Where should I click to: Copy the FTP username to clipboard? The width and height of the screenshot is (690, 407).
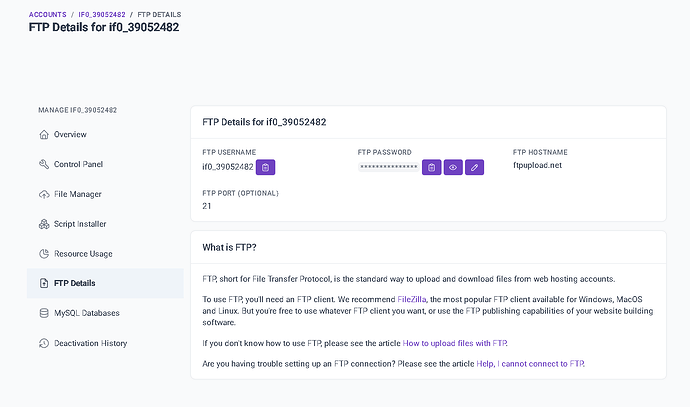(x=265, y=167)
